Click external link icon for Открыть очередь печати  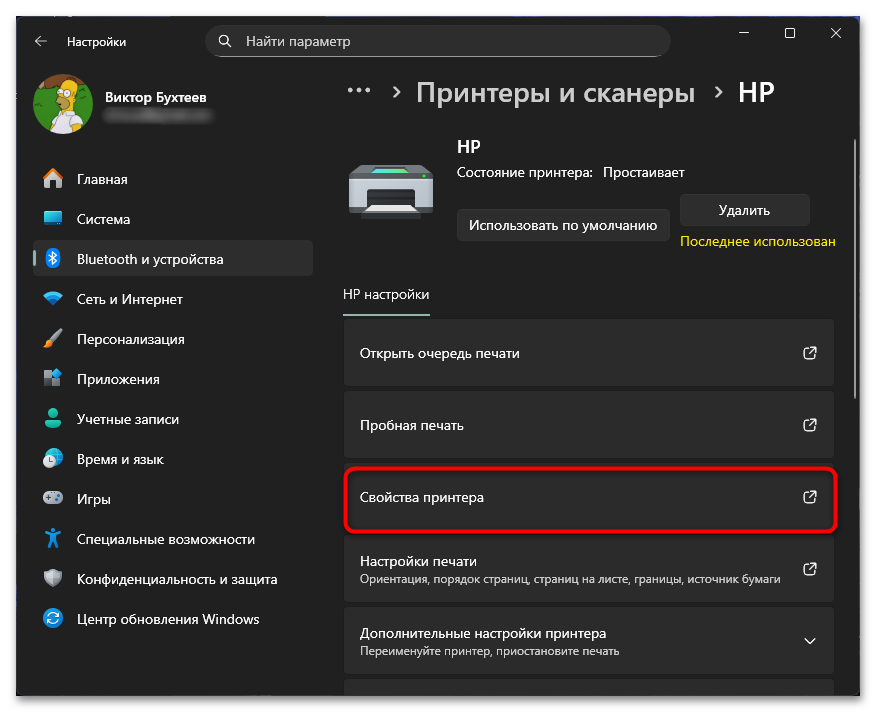click(x=810, y=353)
